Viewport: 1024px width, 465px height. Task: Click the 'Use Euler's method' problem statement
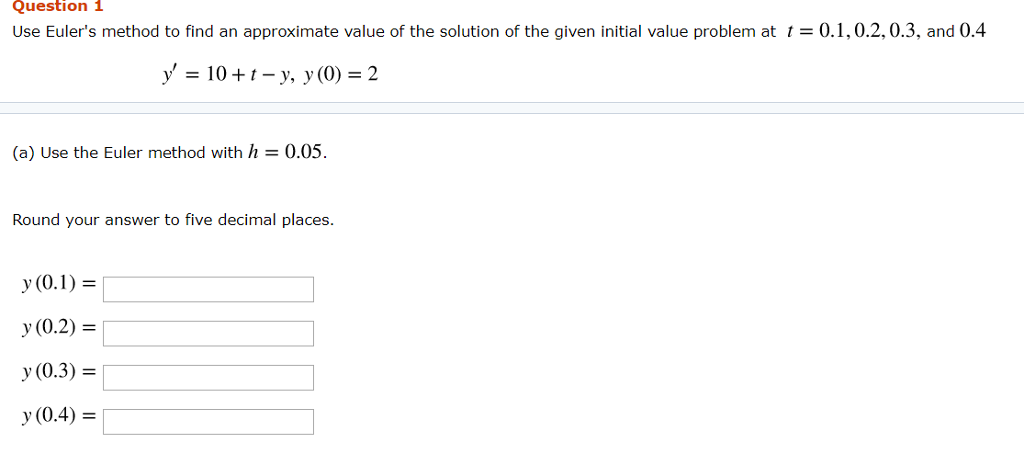(x=500, y=31)
